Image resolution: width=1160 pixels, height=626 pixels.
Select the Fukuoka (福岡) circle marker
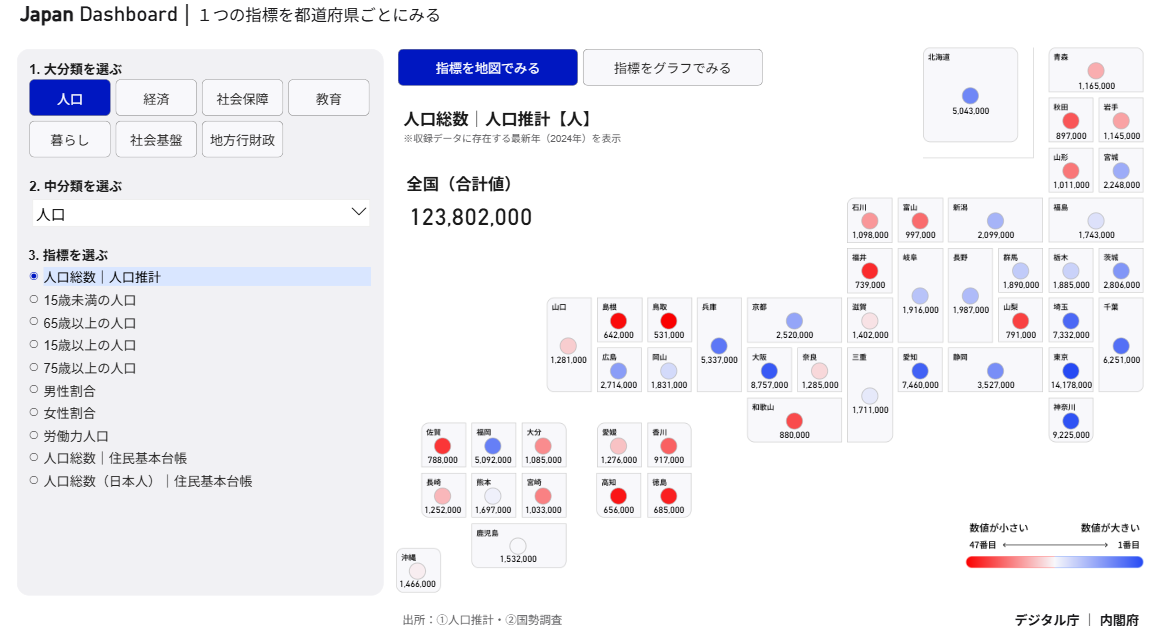[492, 446]
